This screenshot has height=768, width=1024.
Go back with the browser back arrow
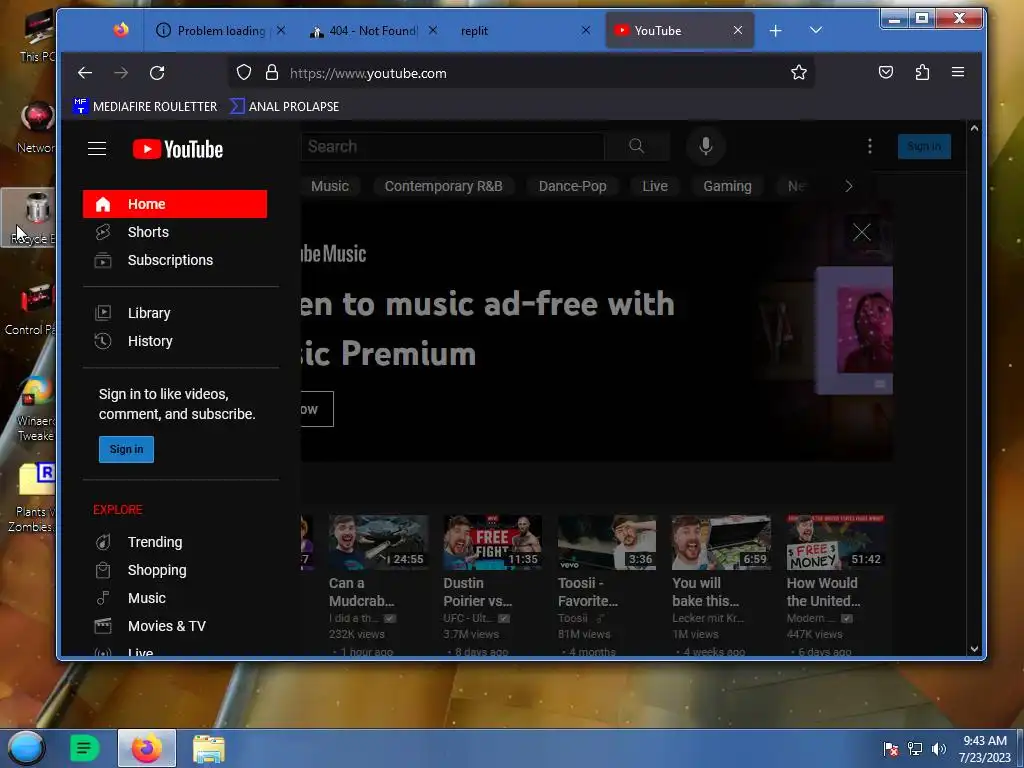click(x=85, y=72)
